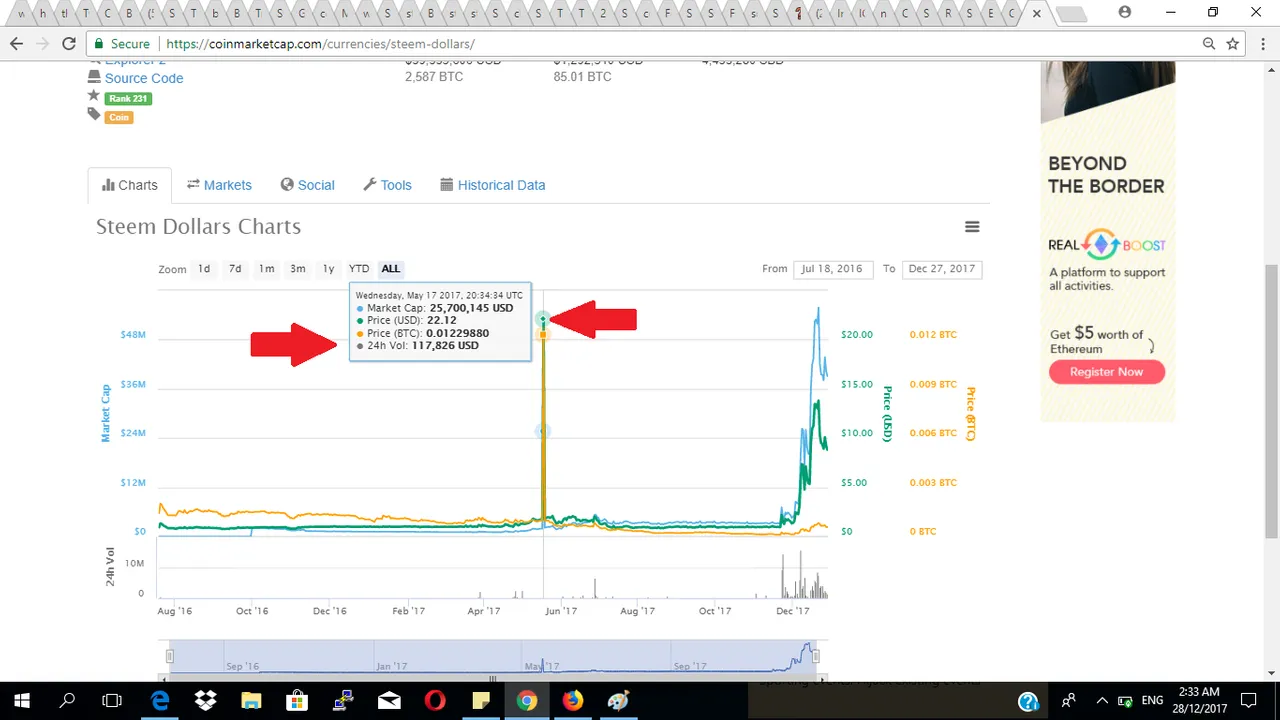Bookmark this page with the star icon
The height and width of the screenshot is (720, 1280).
1233,44
